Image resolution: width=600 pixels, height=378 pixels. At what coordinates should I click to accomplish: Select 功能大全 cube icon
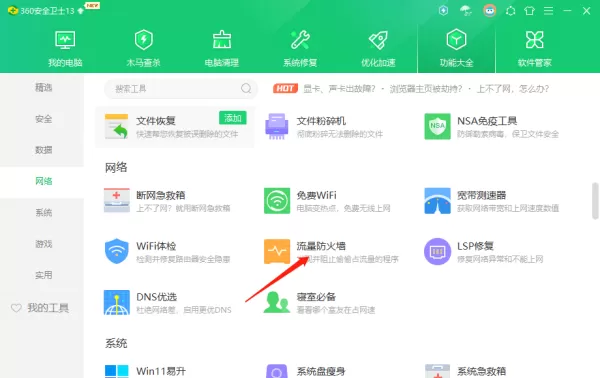click(x=456, y=39)
